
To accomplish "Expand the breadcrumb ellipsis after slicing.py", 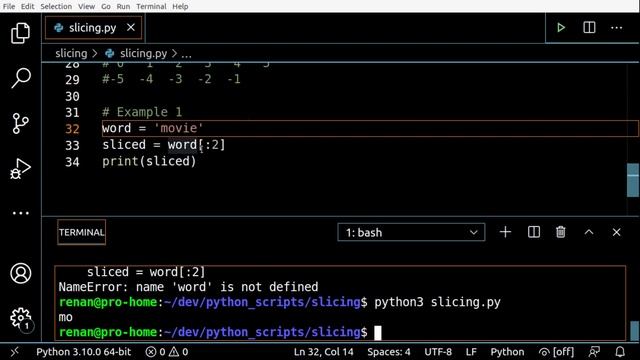I will pos(186,53).
